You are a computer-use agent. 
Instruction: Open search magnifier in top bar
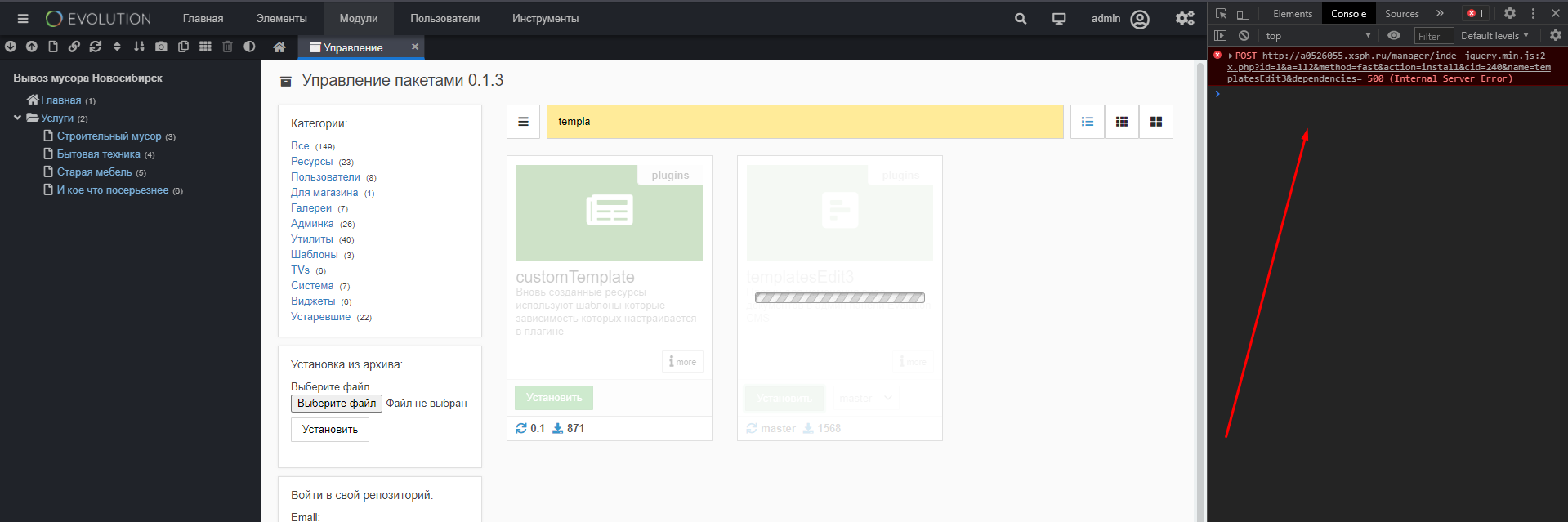tap(1021, 18)
